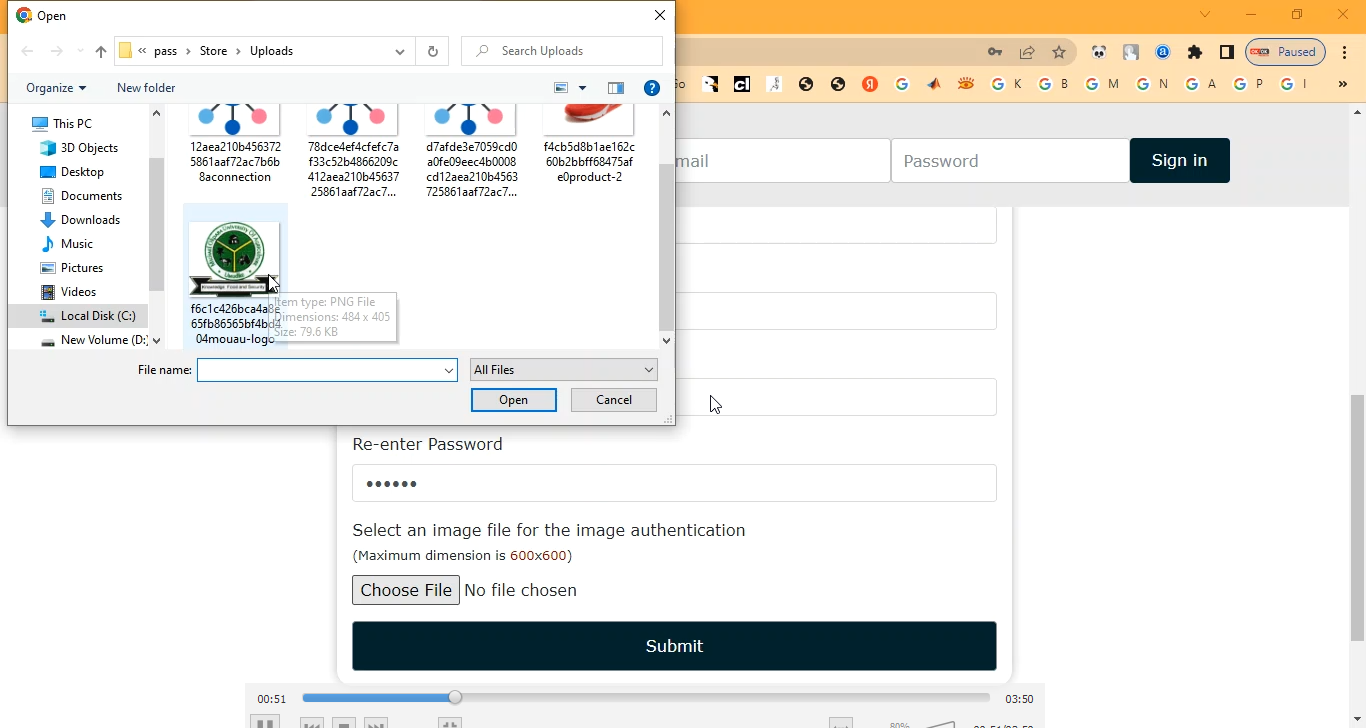1366x728 pixels.
Task: Click New folder in dialog toolbar
Action: (x=146, y=88)
